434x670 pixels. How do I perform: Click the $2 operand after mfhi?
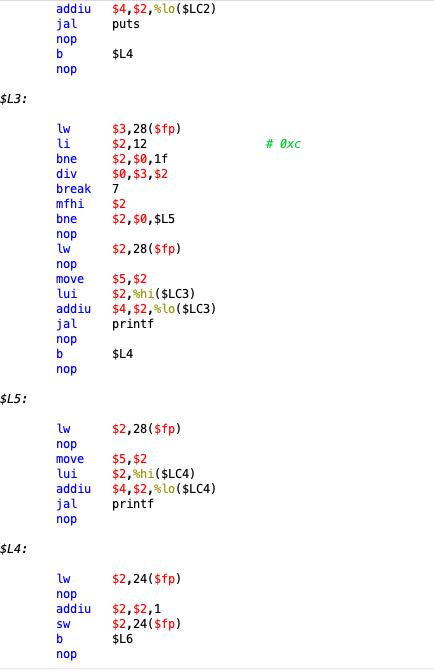(x=119, y=204)
